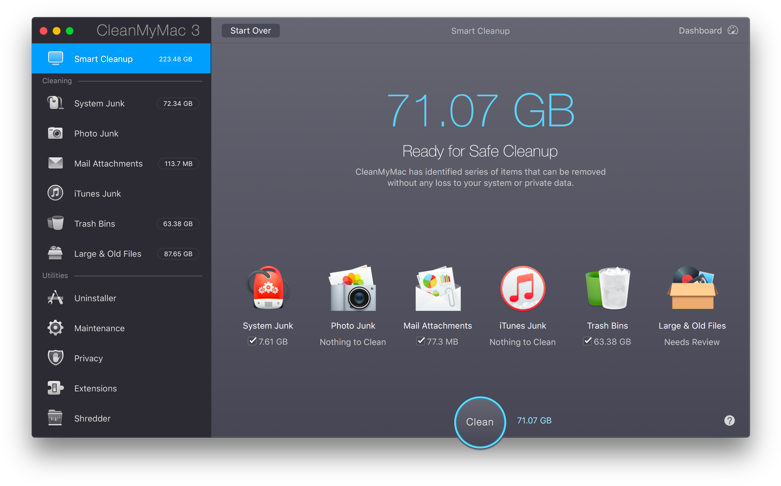Click the Ready for Safe Cleanup heading
The width and height of the screenshot is (781, 486).
(480, 151)
